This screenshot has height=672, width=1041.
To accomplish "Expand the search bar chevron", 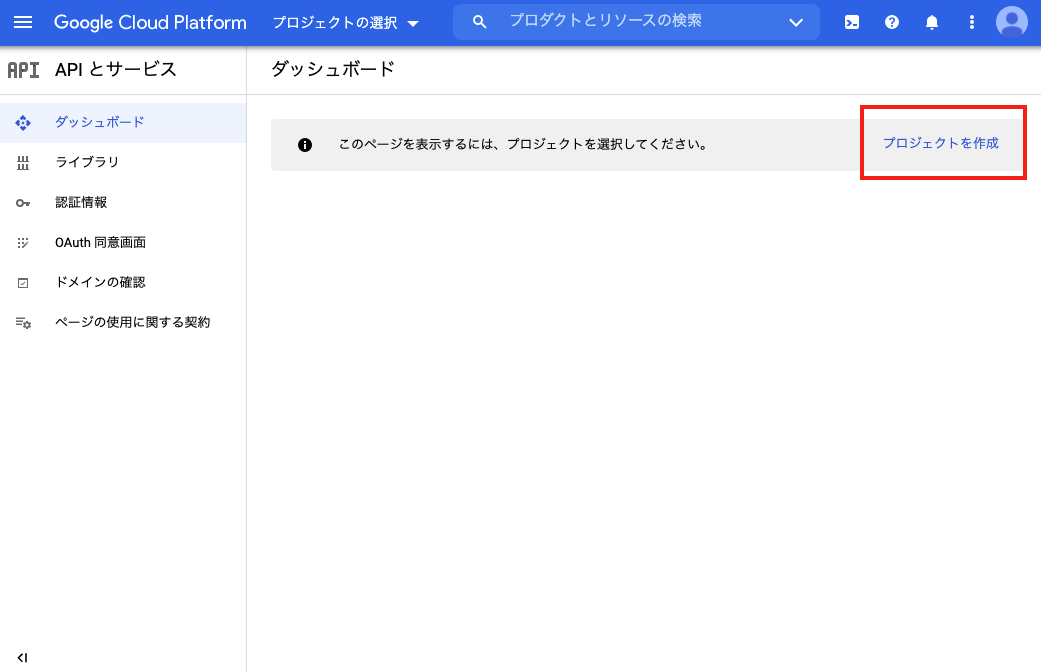I will pyautogui.click(x=796, y=21).
